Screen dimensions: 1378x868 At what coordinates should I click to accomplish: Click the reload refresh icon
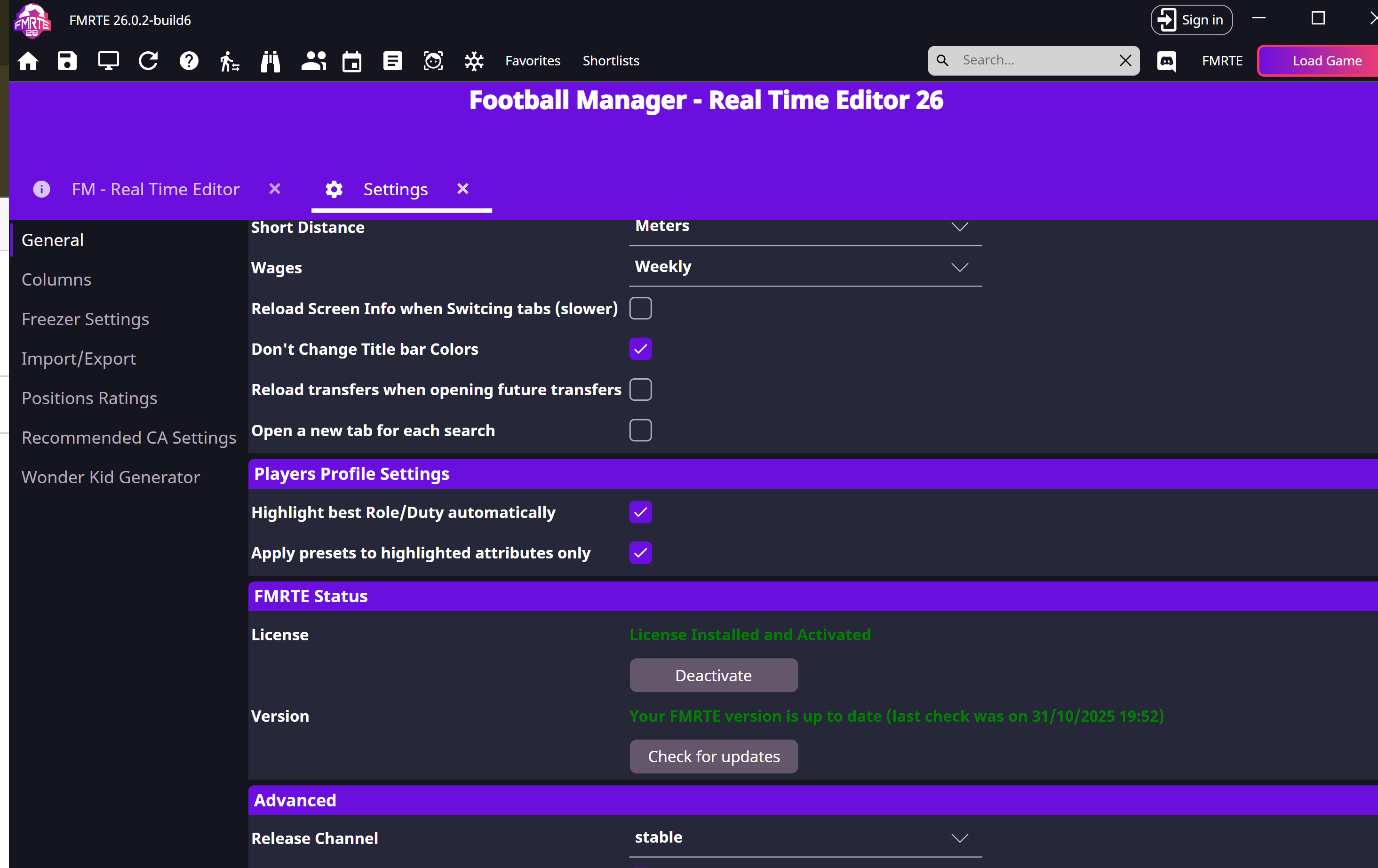(148, 61)
